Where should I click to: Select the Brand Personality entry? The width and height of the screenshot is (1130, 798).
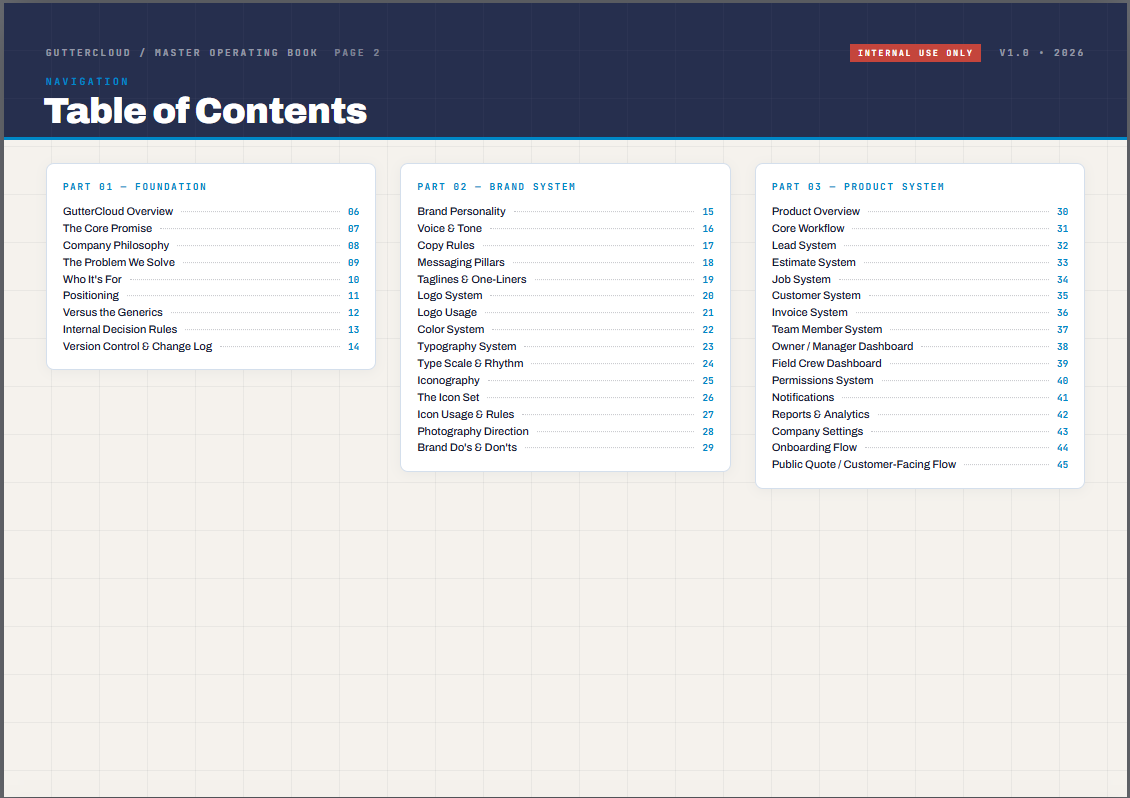pyautogui.click(x=565, y=211)
